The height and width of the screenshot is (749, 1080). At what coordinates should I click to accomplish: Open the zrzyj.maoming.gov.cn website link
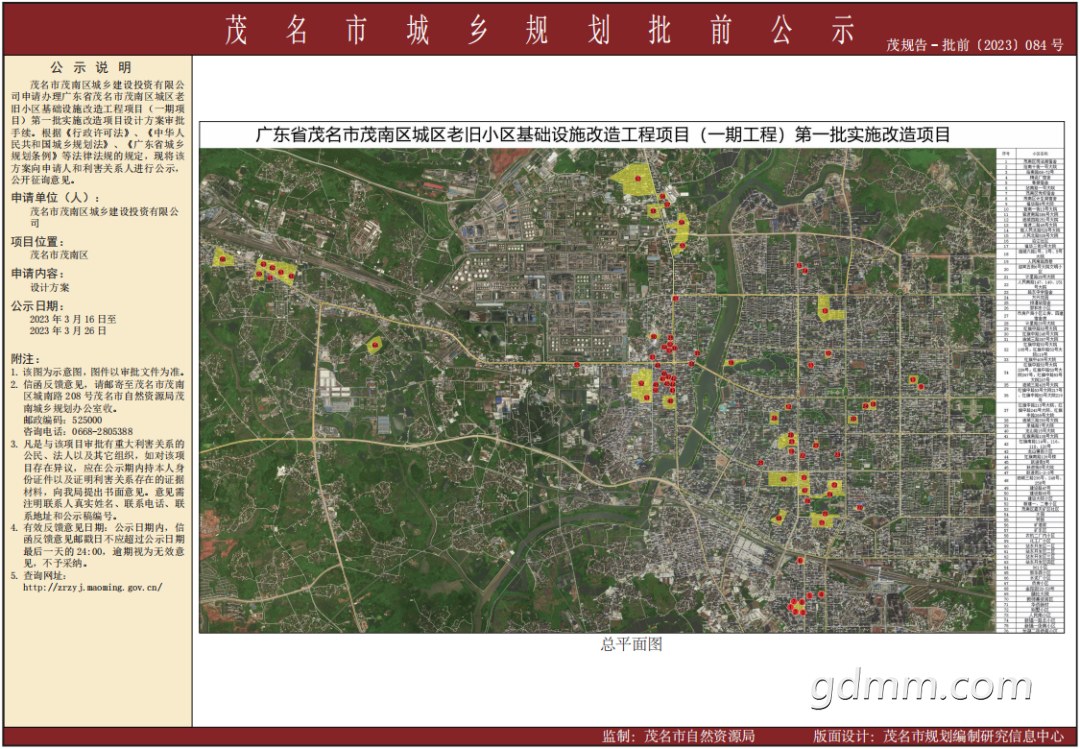point(93,588)
